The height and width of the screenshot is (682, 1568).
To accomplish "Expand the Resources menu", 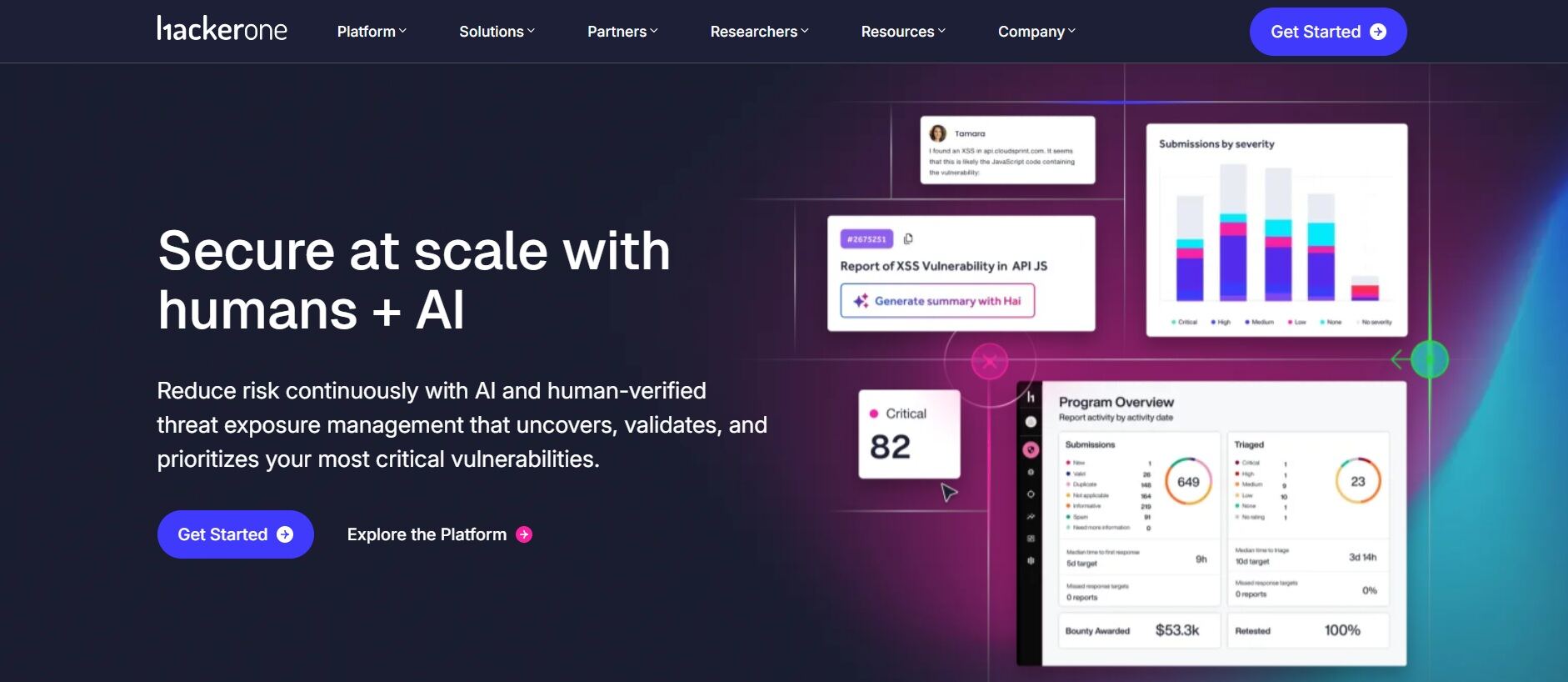I will pos(903,32).
